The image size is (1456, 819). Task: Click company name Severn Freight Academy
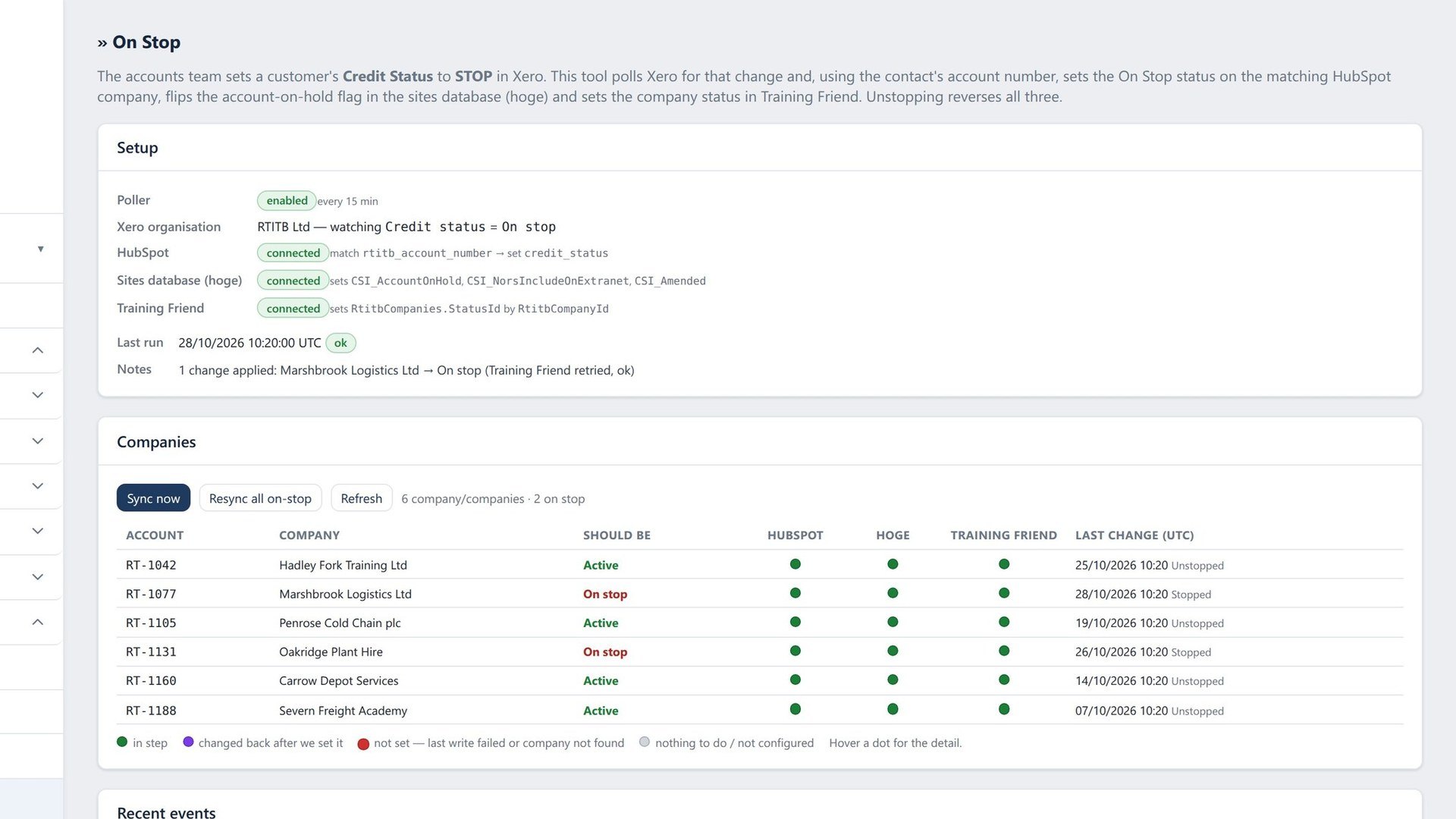pos(343,711)
